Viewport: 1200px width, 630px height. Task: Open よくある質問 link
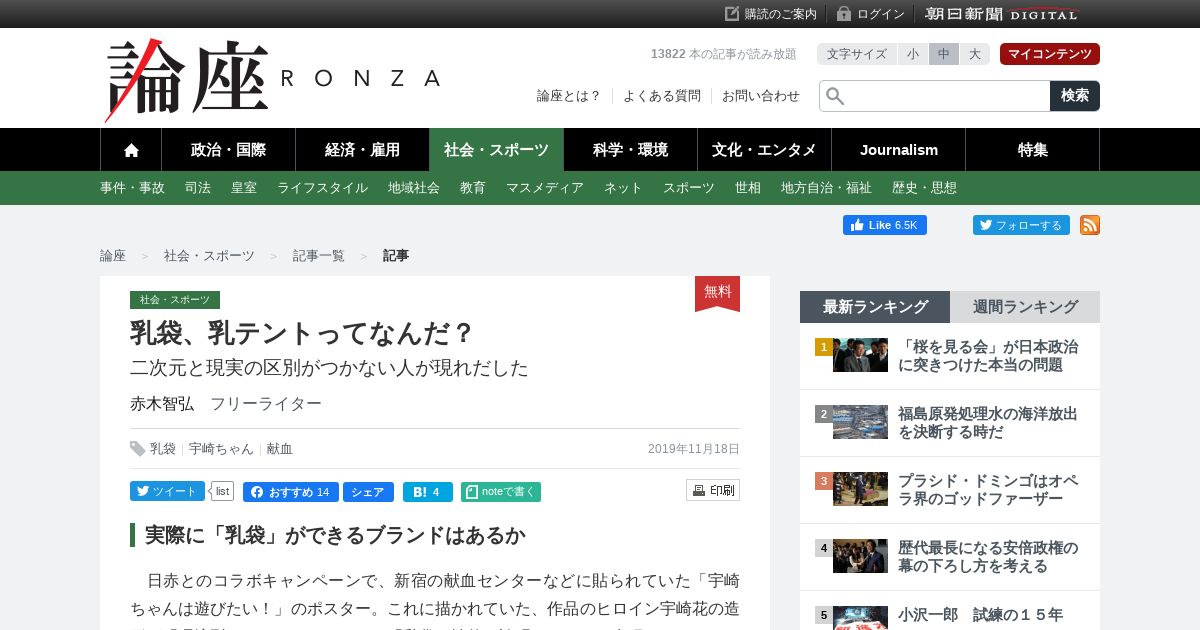(x=662, y=96)
